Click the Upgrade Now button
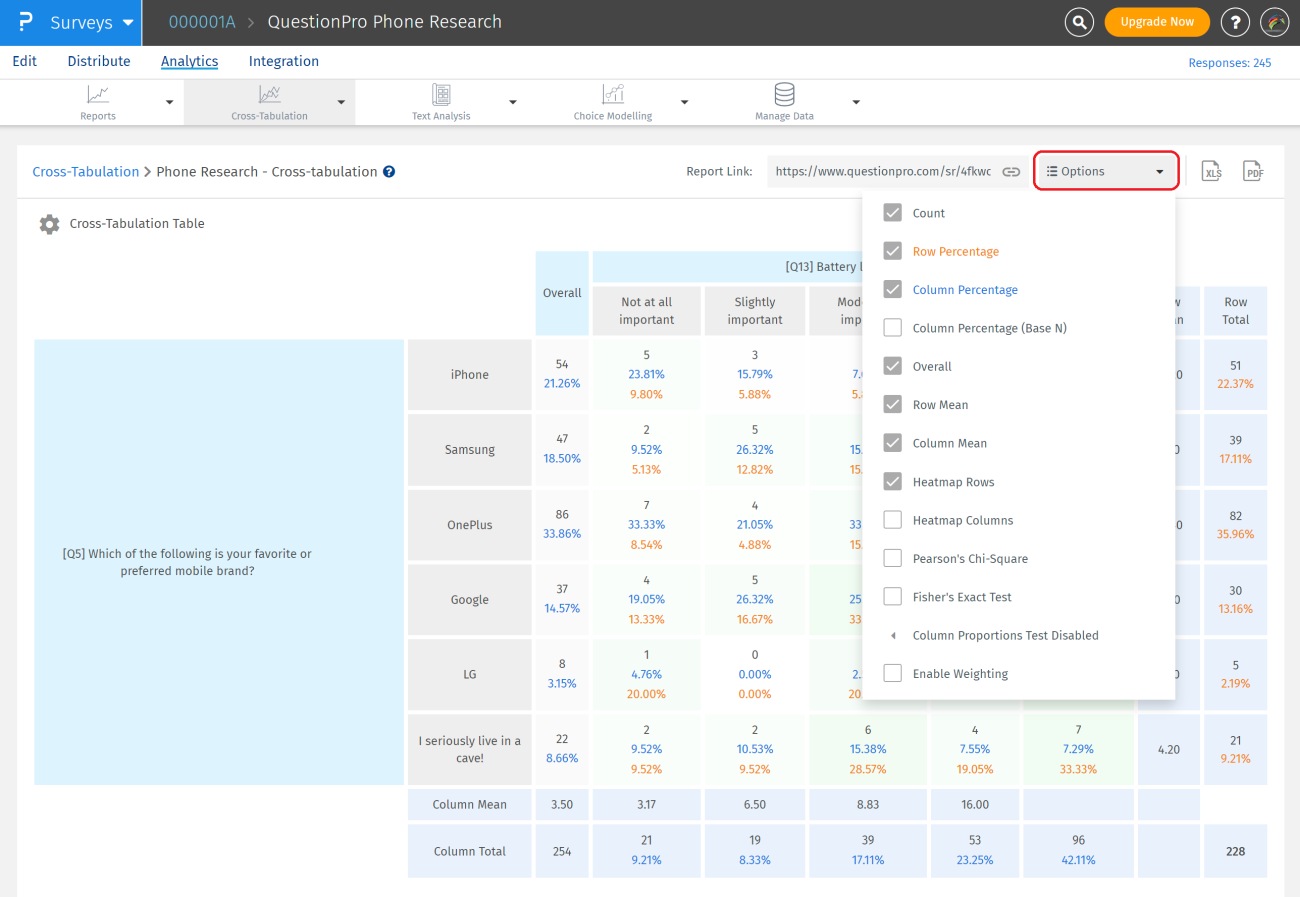1300x897 pixels. pyautogui.click(x=1157, y=22)
